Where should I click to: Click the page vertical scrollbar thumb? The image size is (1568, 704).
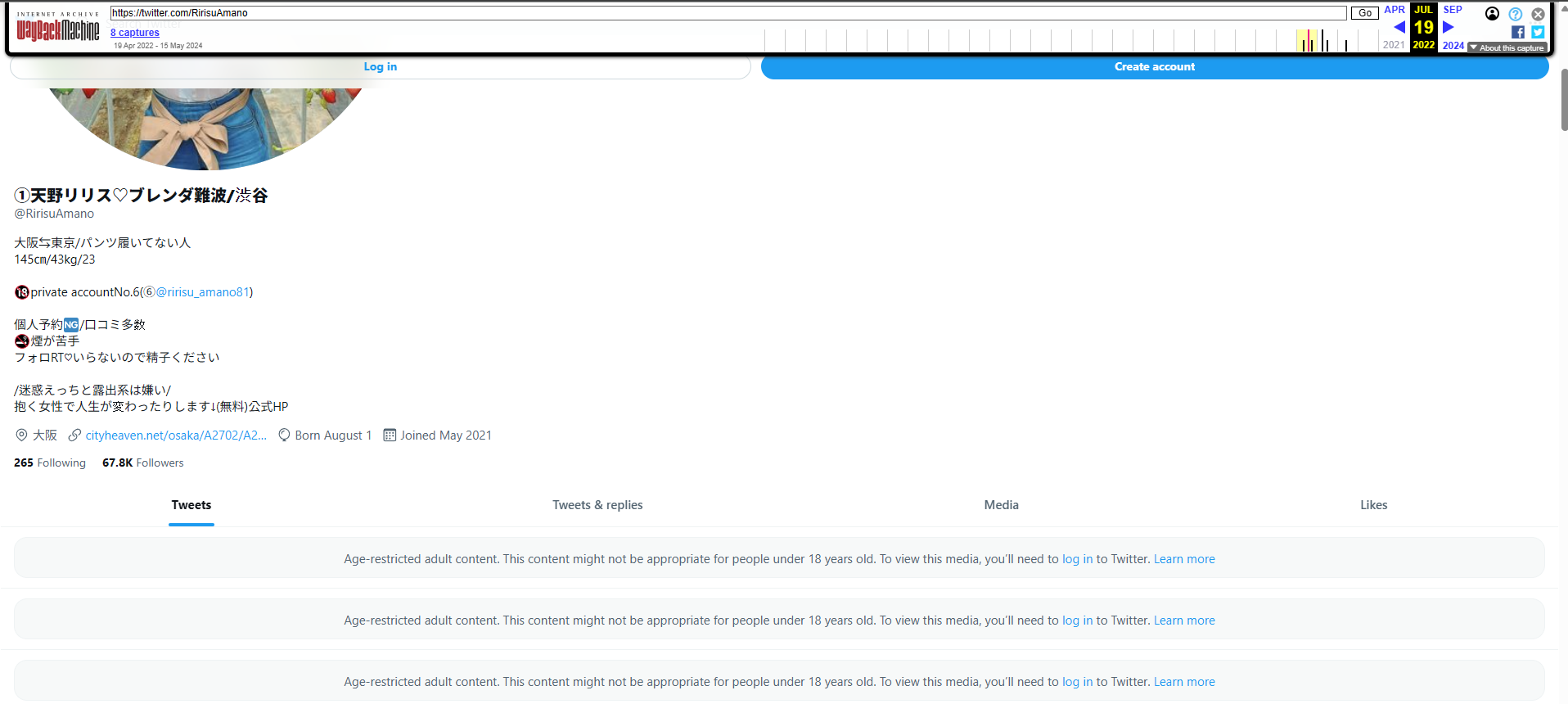tap(1564, 100)
